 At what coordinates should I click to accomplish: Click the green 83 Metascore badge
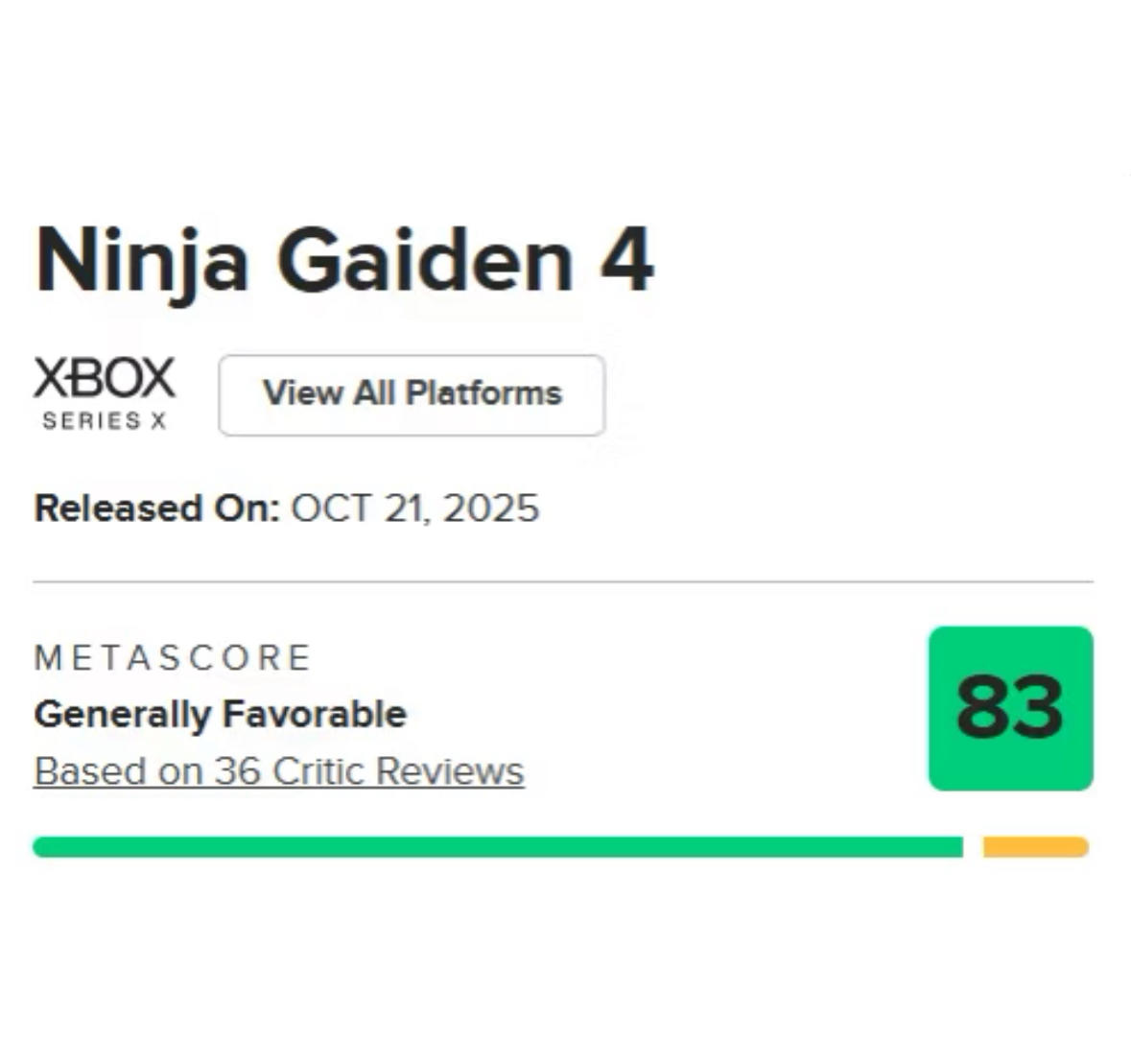tap(1010, 708)
